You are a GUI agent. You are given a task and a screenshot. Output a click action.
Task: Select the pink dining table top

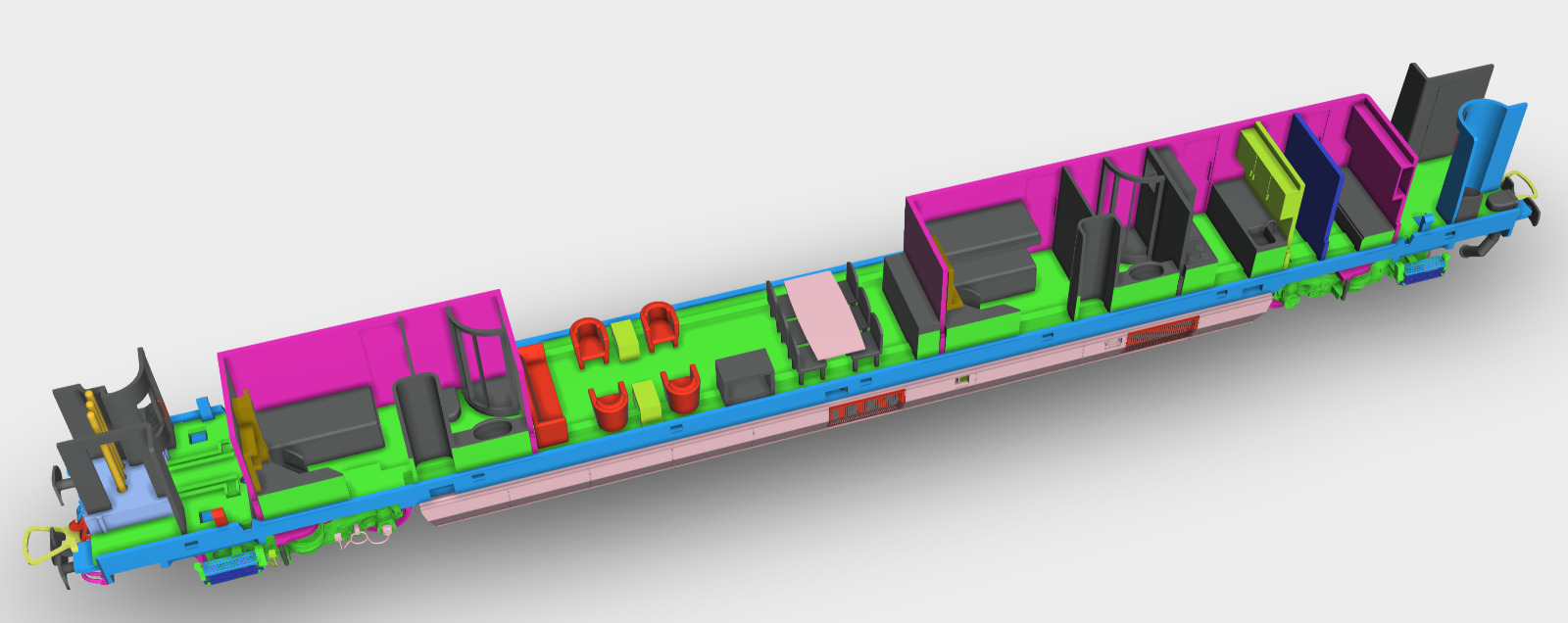click(828, 313)
